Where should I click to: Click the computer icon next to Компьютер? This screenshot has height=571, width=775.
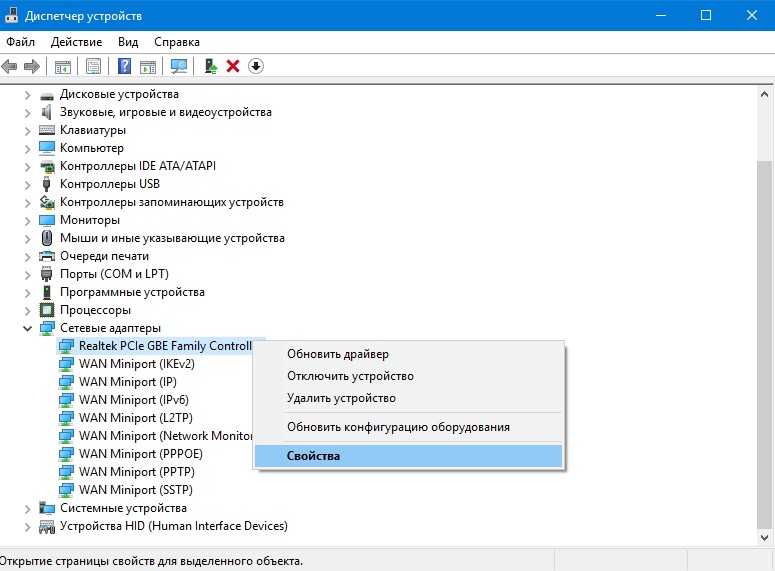tap(47, 148)
